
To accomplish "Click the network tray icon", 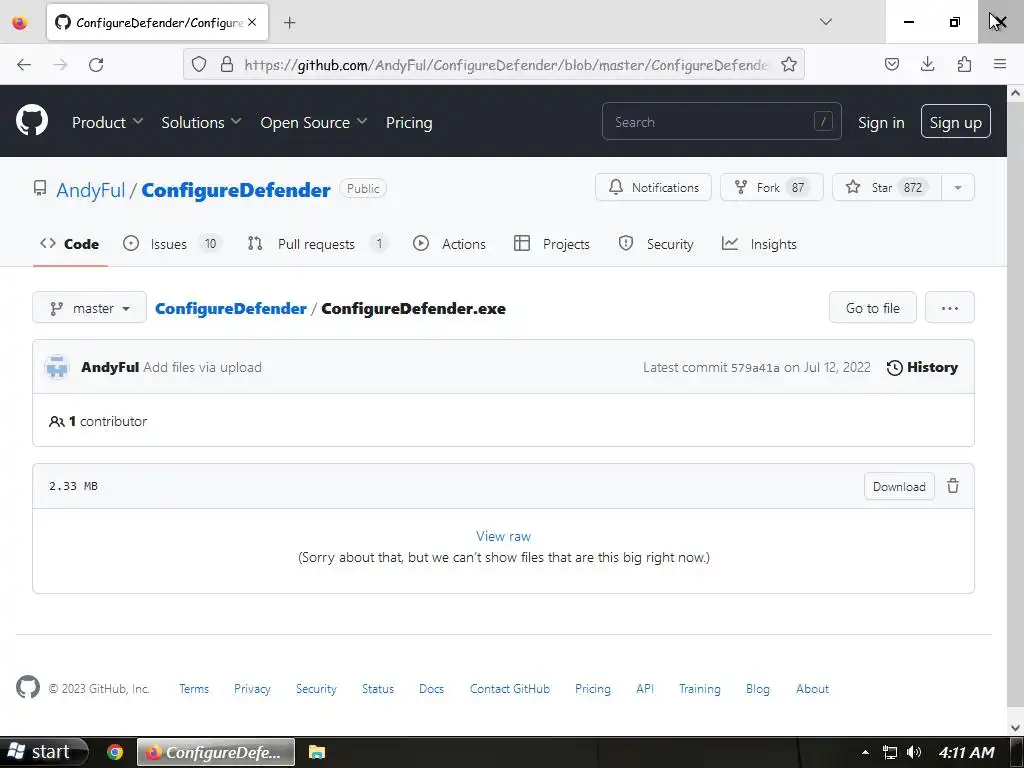I will 889,752.
